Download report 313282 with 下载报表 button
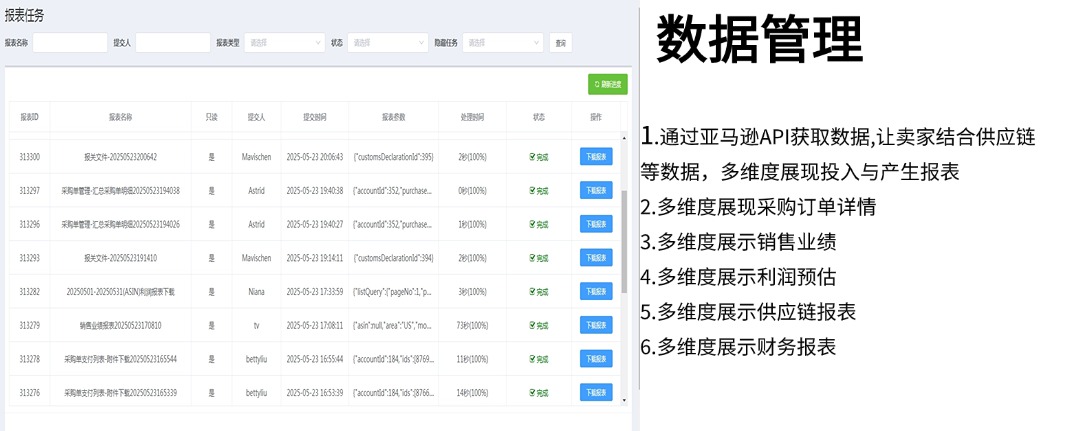Screen dimensions: 1073x431 [596, 291]
